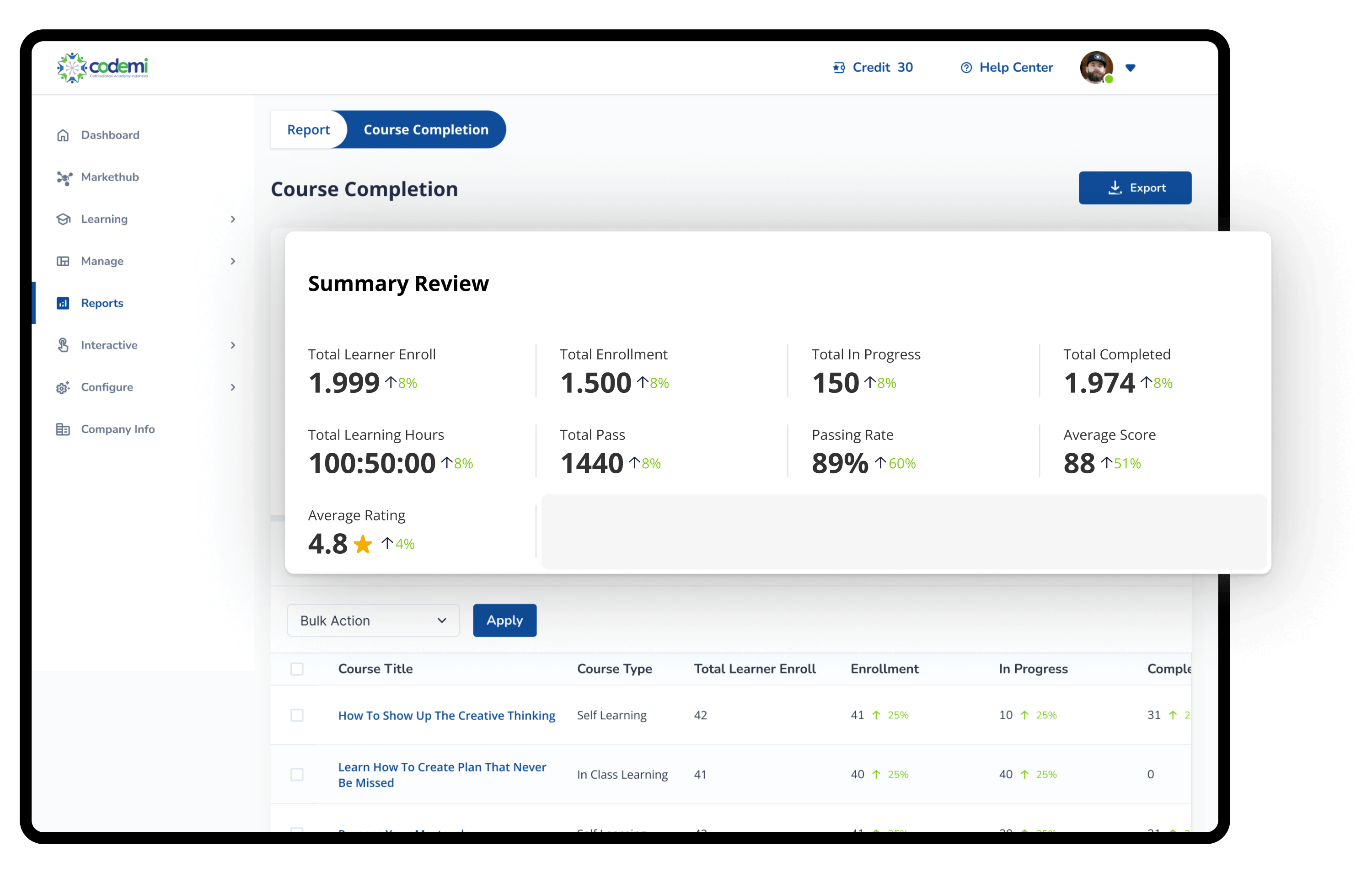Check the Creative Thinking course row checkbox
This screenshot has height=878, width=1372.
click(297, 715)
